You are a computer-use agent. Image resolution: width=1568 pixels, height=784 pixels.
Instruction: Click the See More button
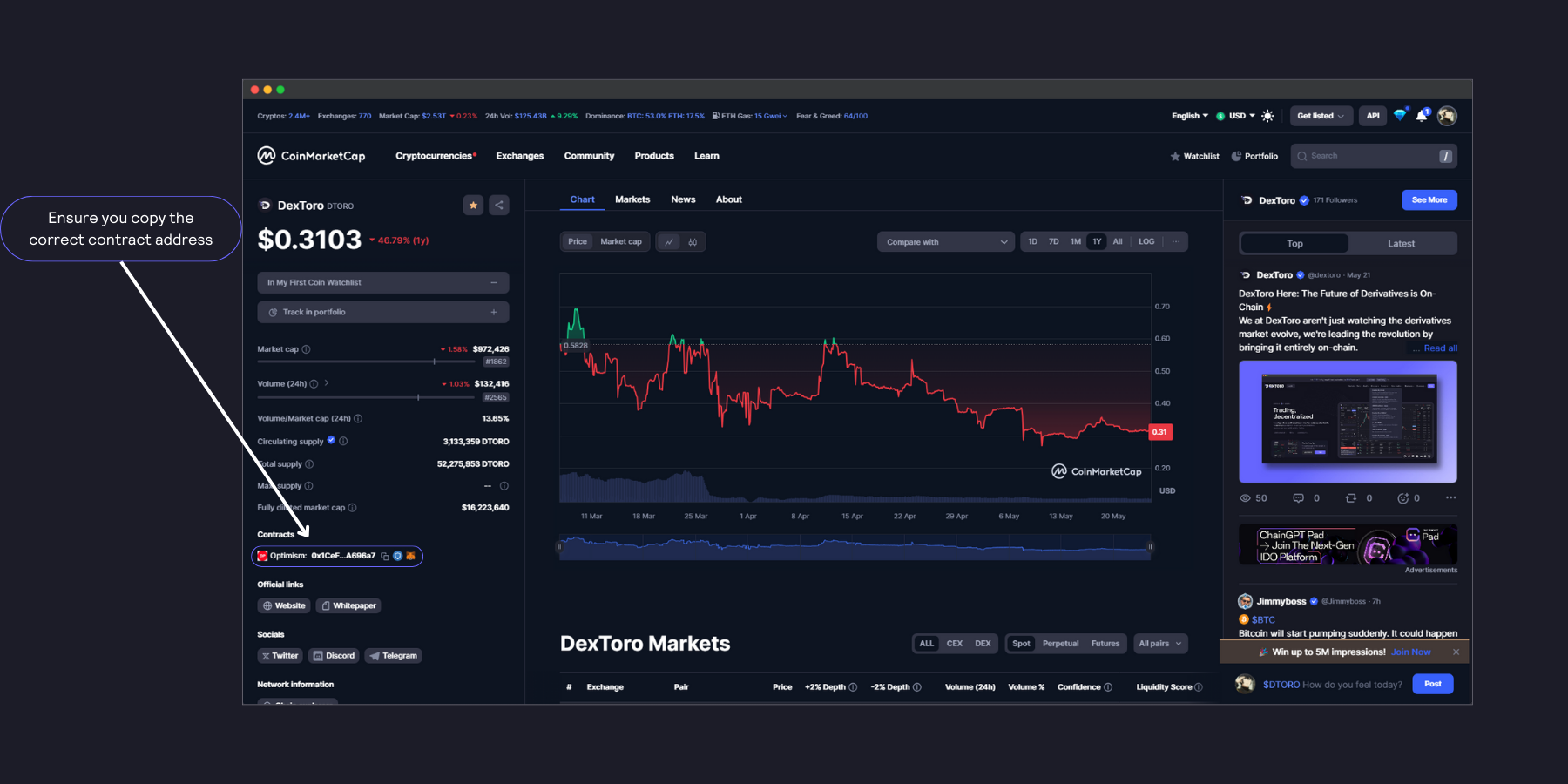(x=1429, y=200)
